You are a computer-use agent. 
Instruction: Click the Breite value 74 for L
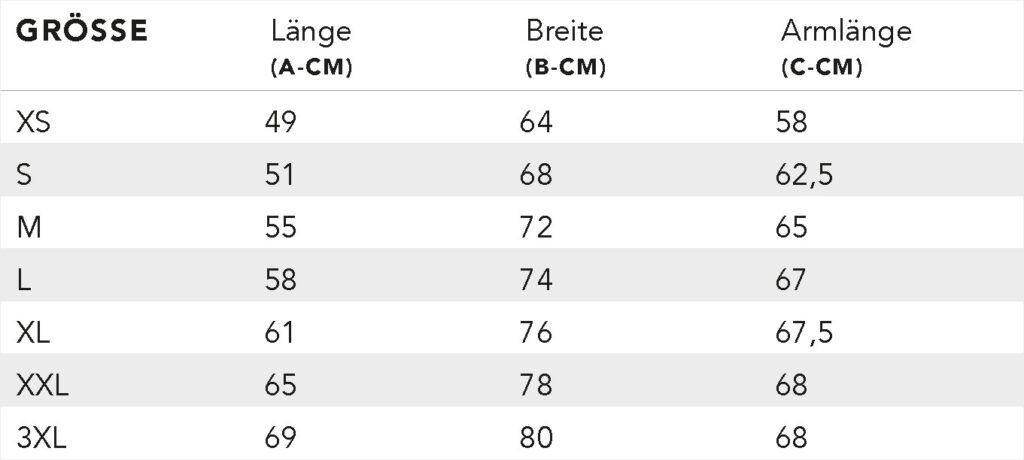pos(536,281)
